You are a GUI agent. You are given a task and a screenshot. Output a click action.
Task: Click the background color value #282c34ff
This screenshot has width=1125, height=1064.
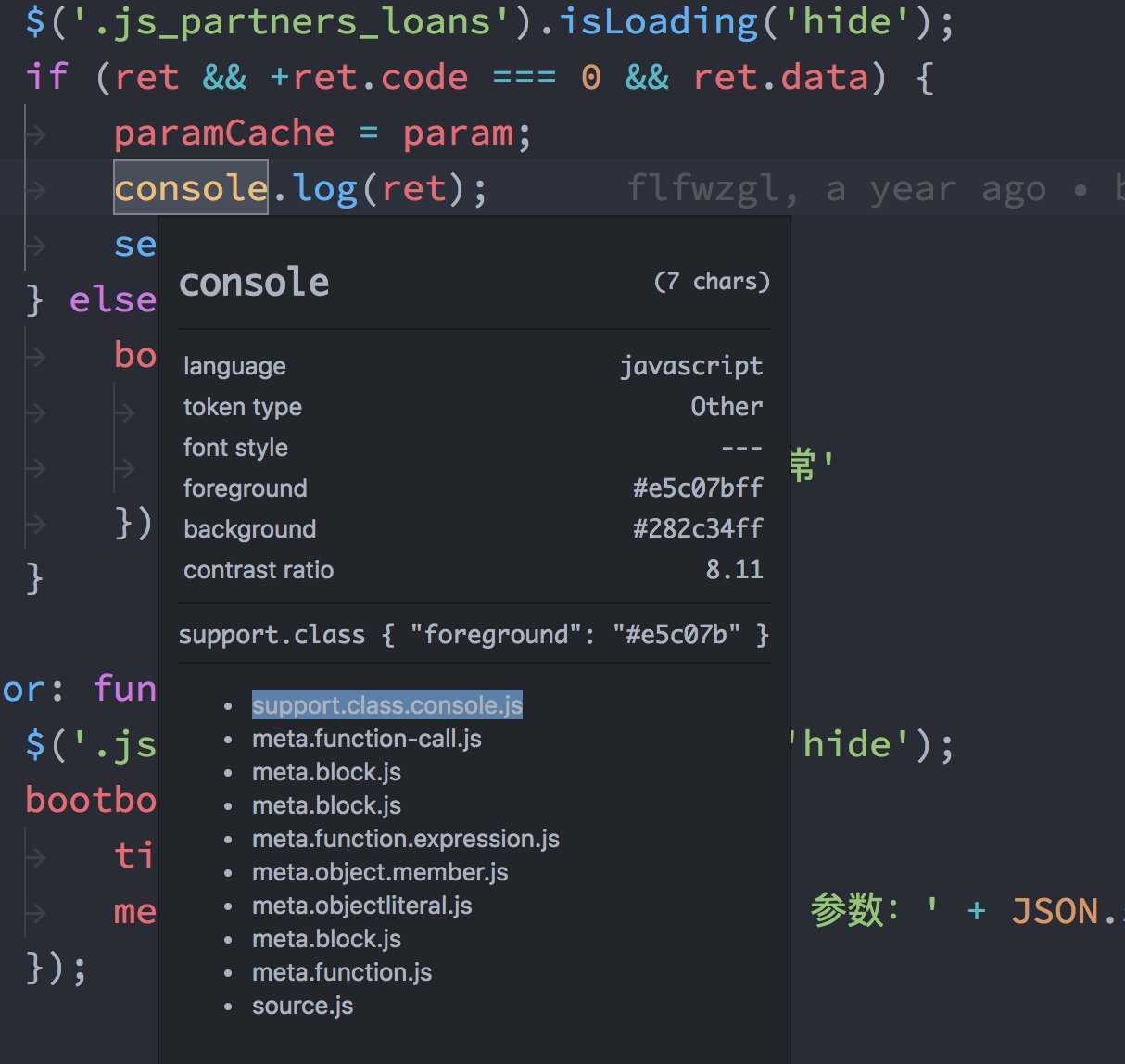(698, 528)
